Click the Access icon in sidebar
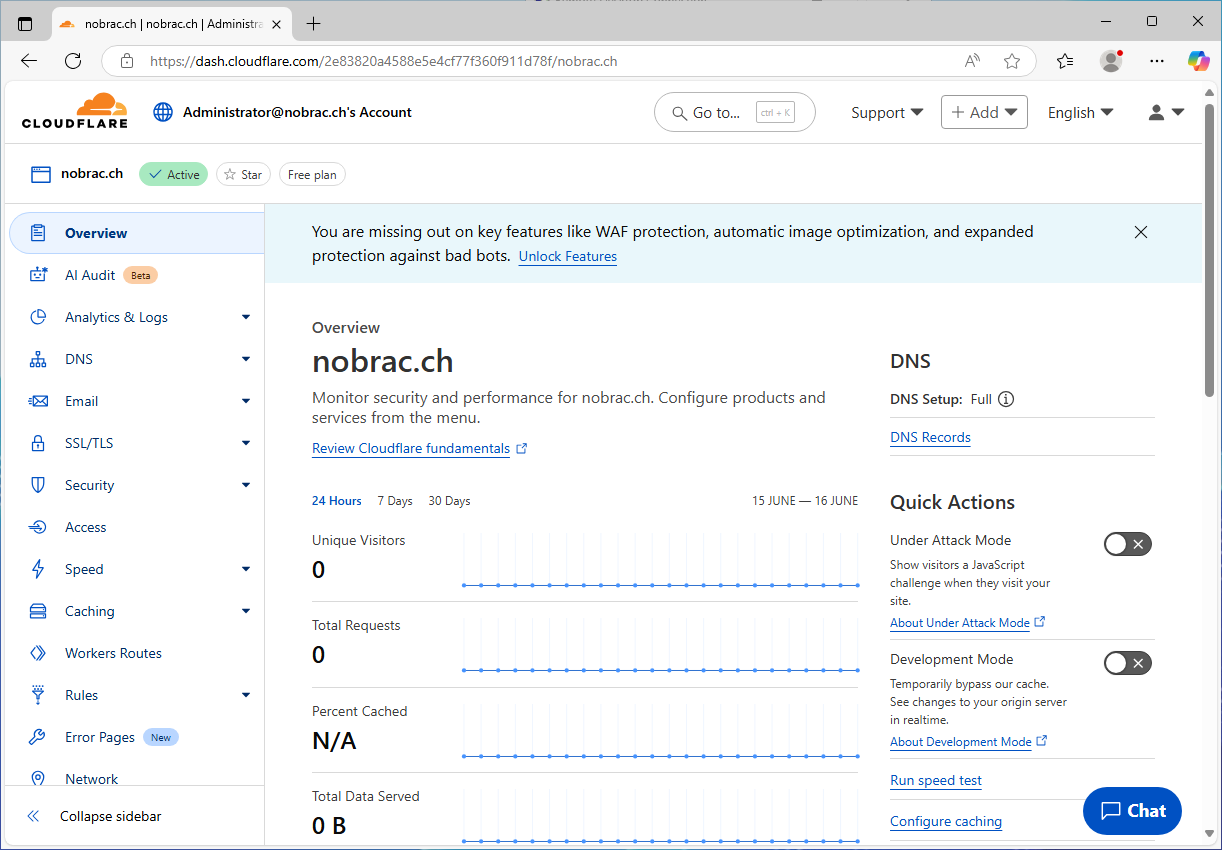Screen dimensions: 1222x850 click(38, 527)
